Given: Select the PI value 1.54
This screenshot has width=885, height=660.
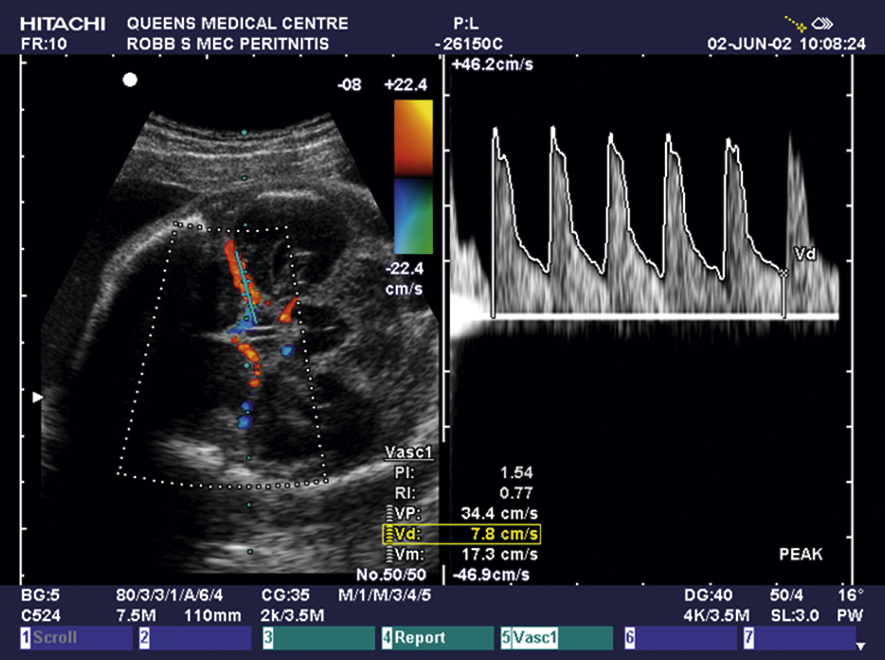Looking at the screenshot, I should pyautogui.click(x=516, y=473).
